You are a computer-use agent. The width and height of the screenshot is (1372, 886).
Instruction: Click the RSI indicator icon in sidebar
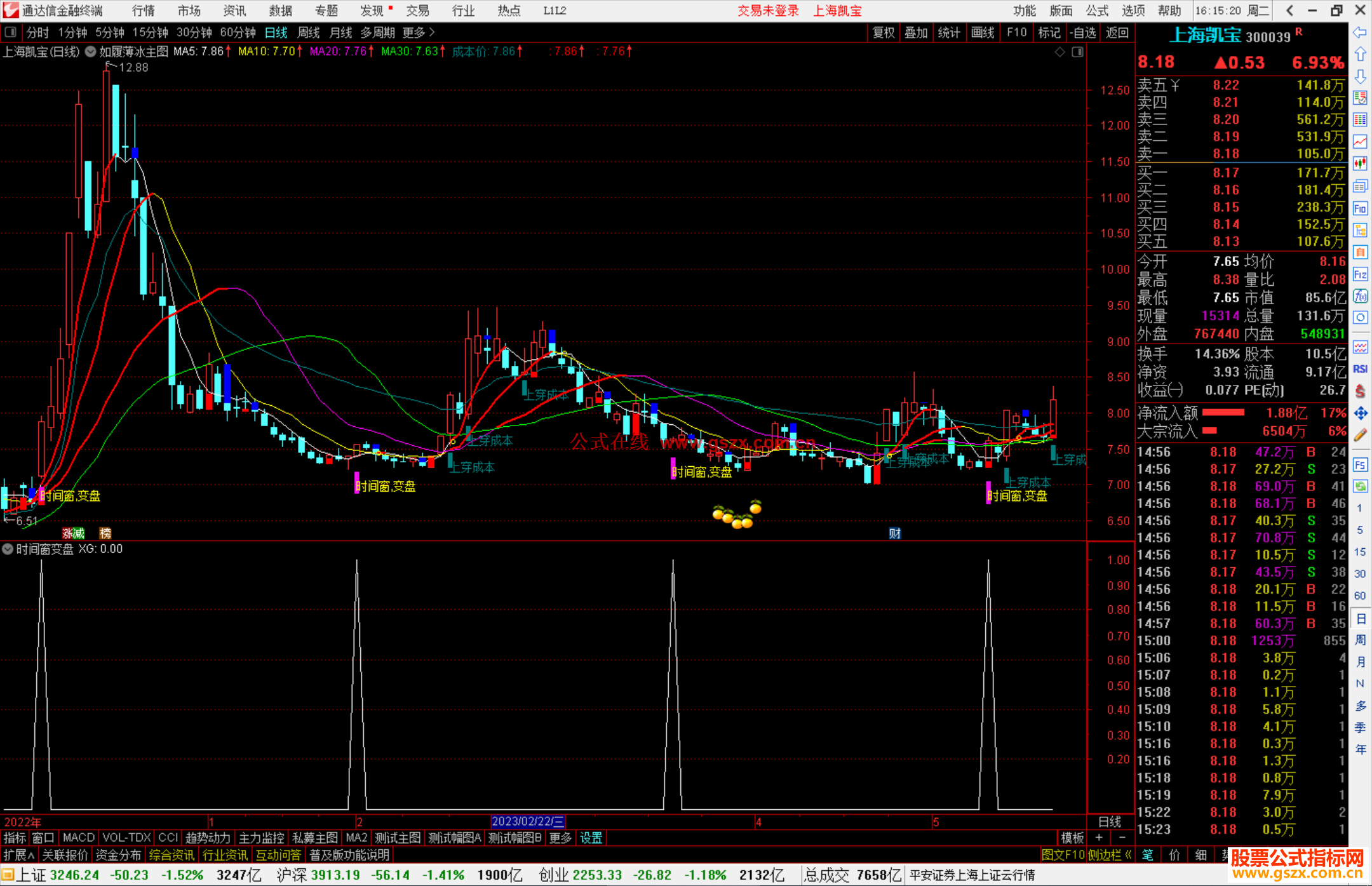tap(1360, 369)
